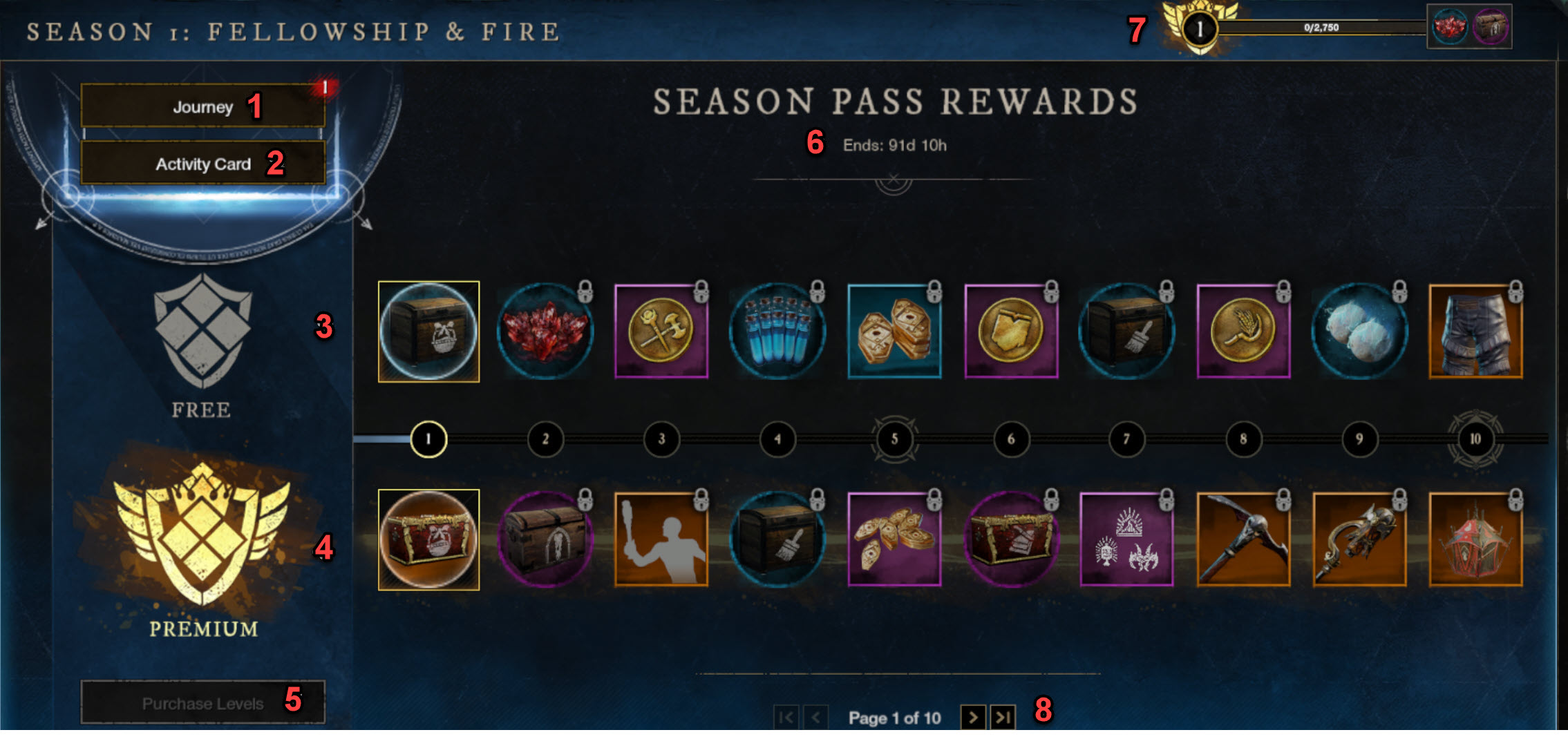1568x739 pixels.
Task: Click the premium pickaxe reward icon
Action: coord(1243,539)
